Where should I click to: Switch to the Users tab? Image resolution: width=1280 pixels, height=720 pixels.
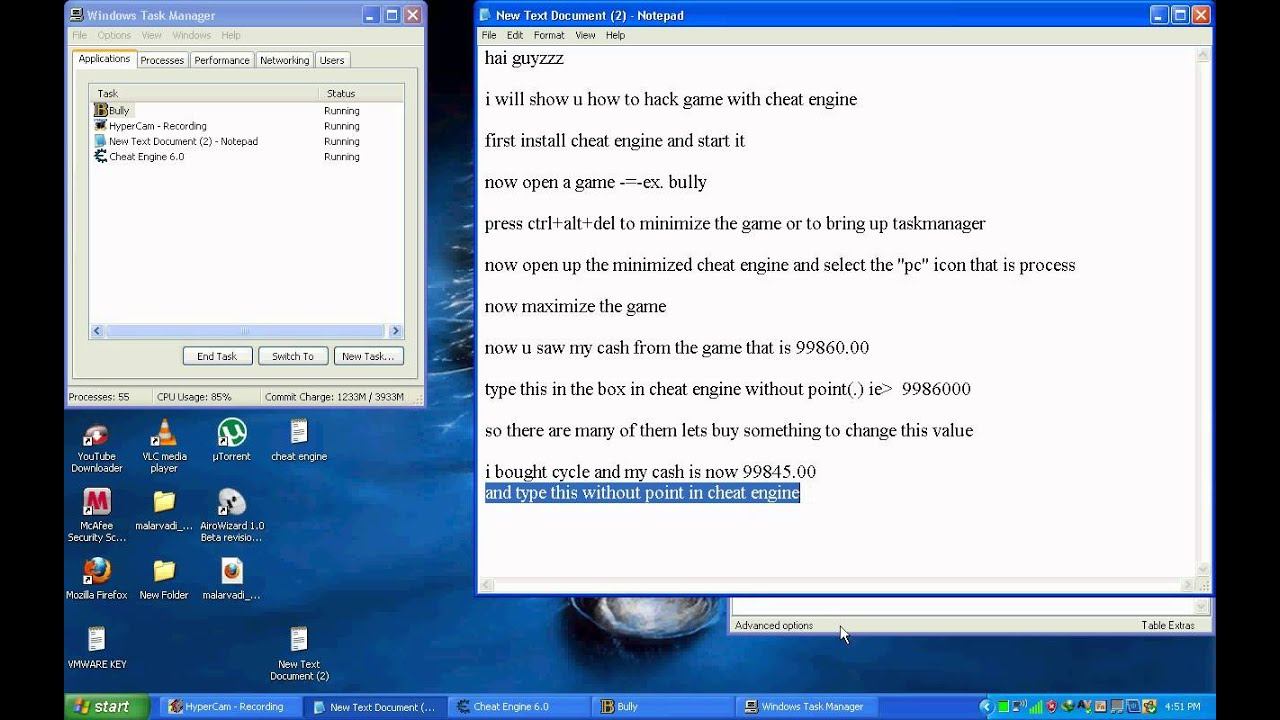coord(332,60)
